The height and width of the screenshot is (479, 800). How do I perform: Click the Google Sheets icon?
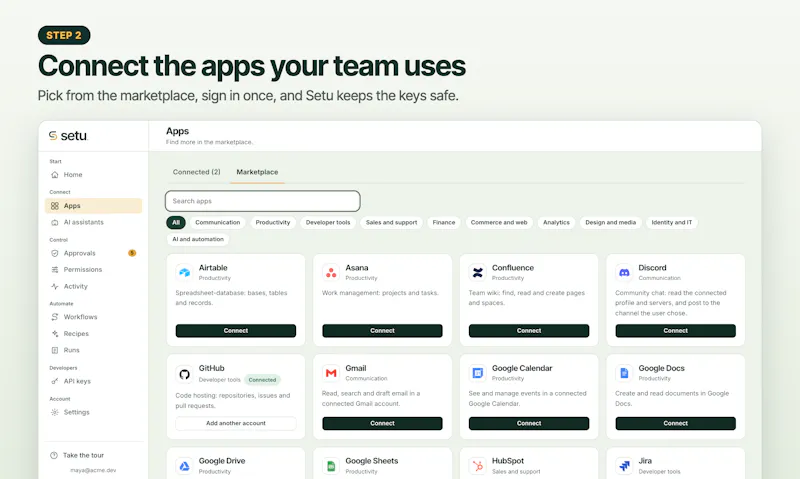331,466
